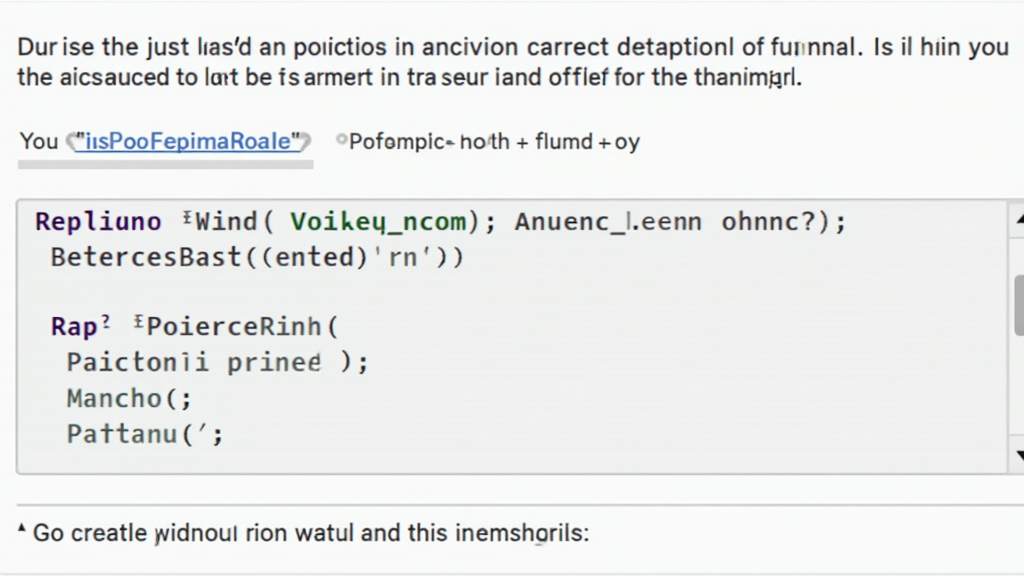Image resolution: width=1024 pixels, height=576 pixels.
Task: Select the radio circle before Pofompic
Action: tap(341, 141)
